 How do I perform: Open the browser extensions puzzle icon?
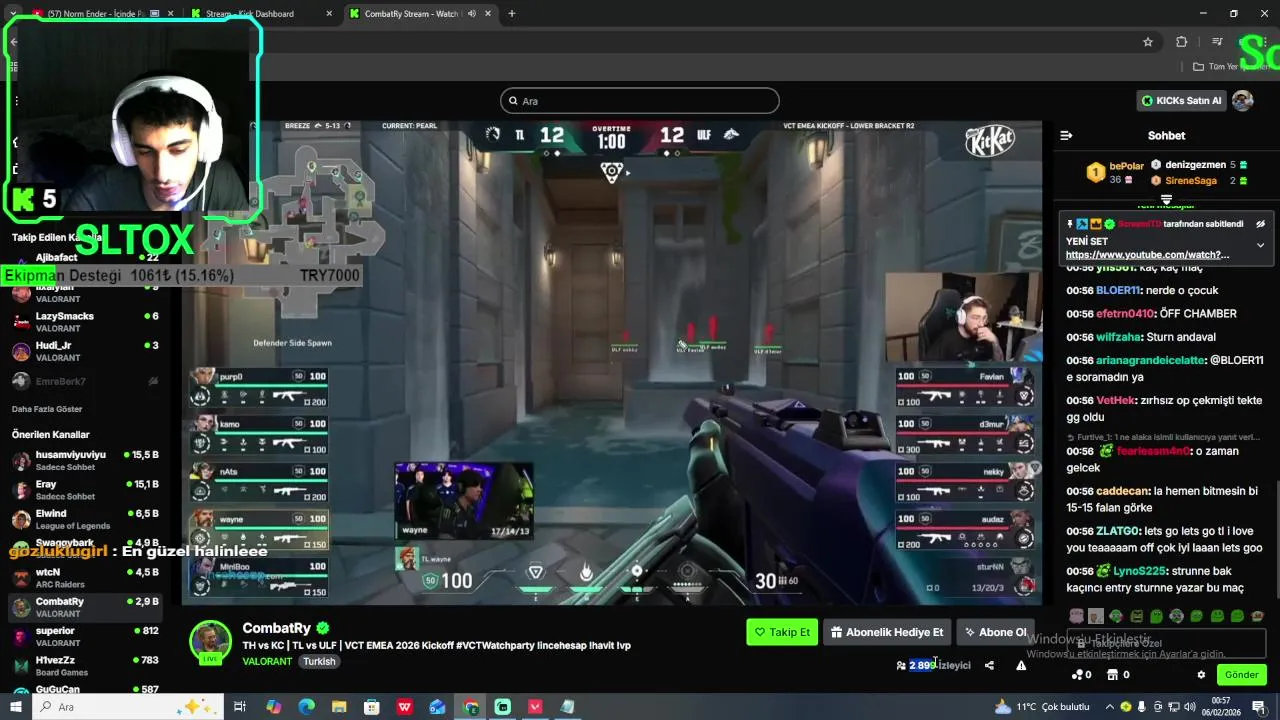click(x=1182, y=42)
